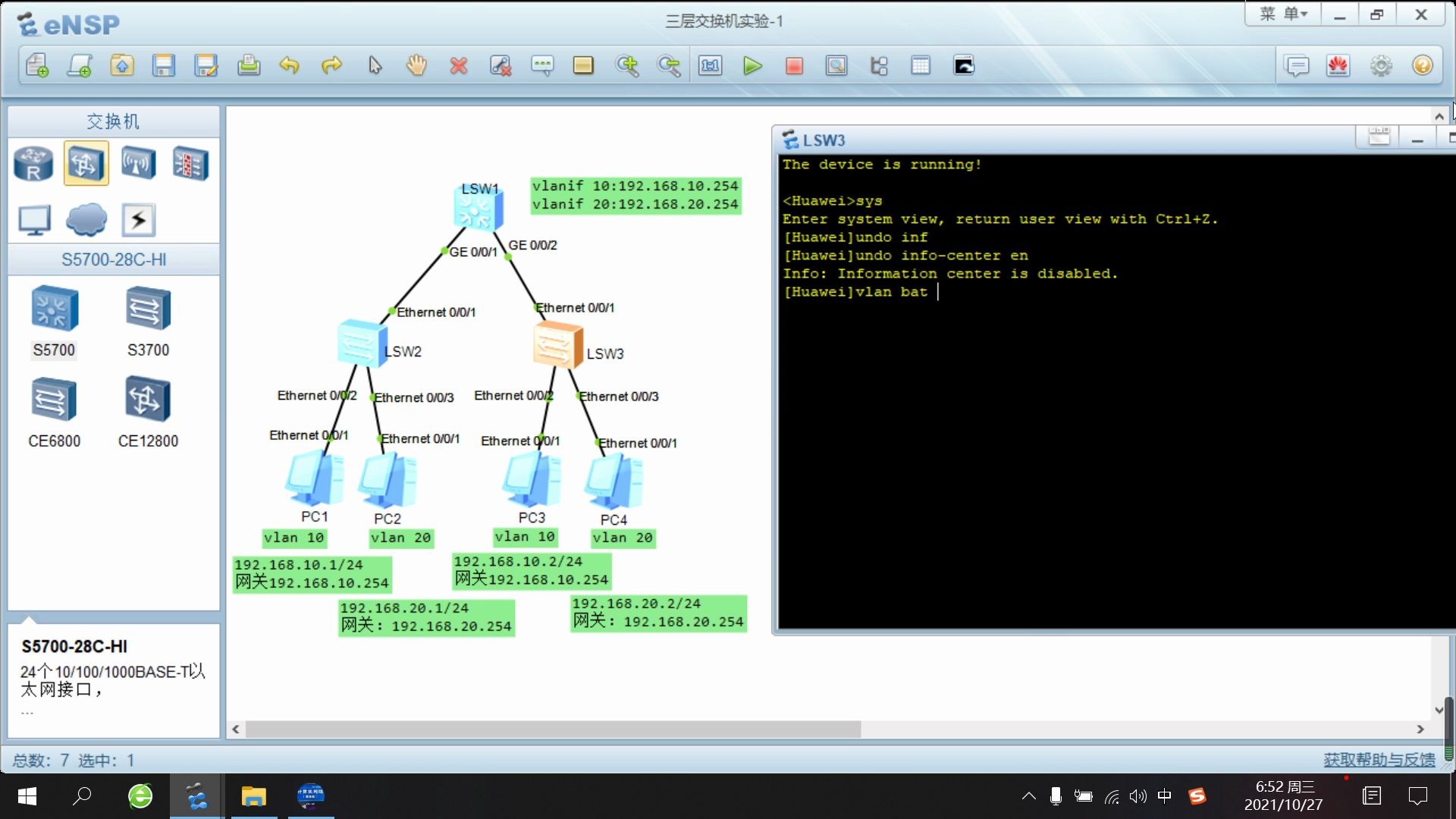The height and width of the screenshot is (819, 1456).
Task: Open 获取帮助与反馈 help link
Action: click(x=1379, y=760)
